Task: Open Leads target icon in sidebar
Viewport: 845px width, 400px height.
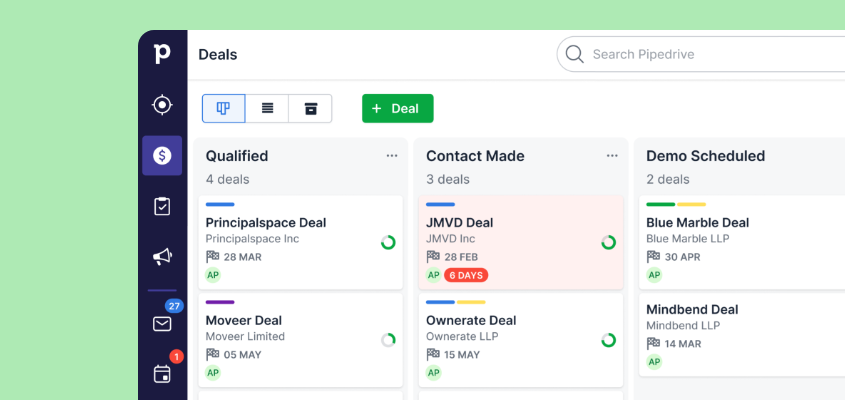Action: [162, 105]
